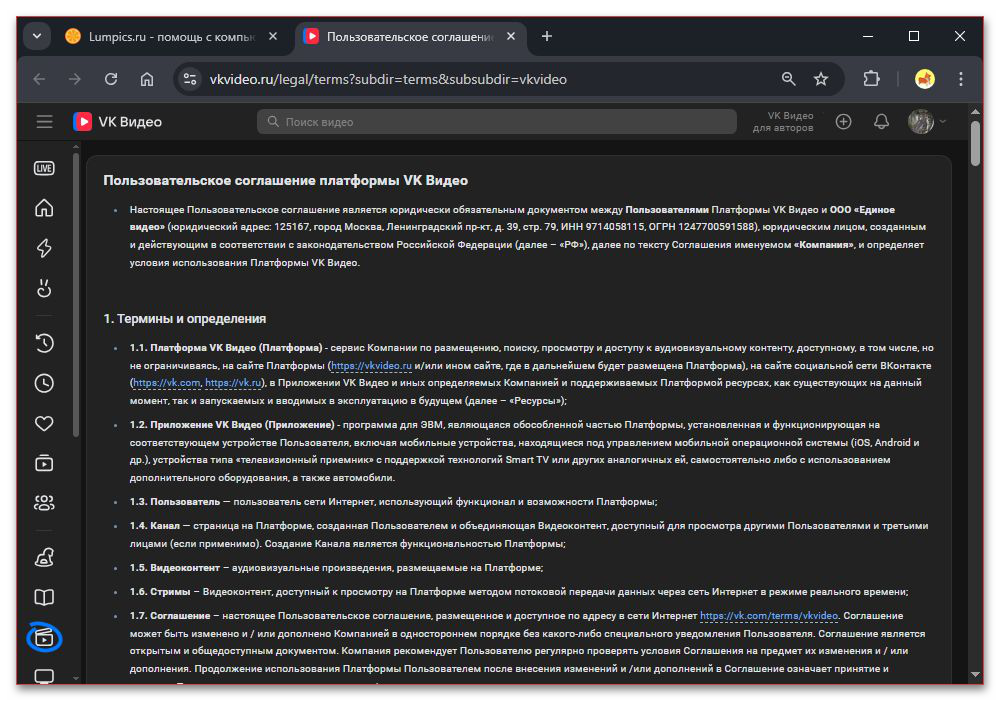Open subscriptions people icon in sidebar
This screenshot has height=701, width=1000.
click(x=44, y=503)
